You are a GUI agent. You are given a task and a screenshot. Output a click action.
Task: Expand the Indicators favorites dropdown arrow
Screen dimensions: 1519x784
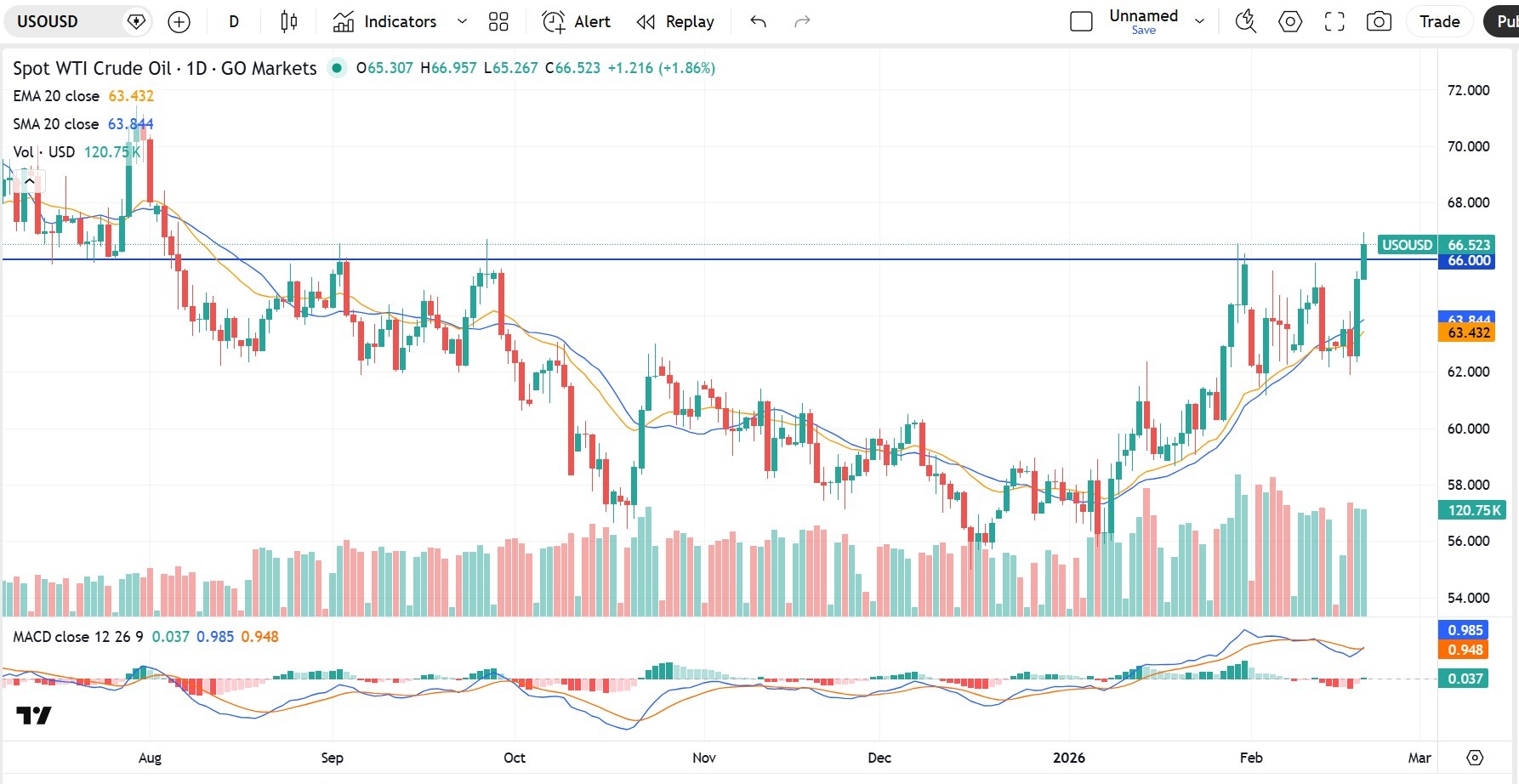point(462,22)
